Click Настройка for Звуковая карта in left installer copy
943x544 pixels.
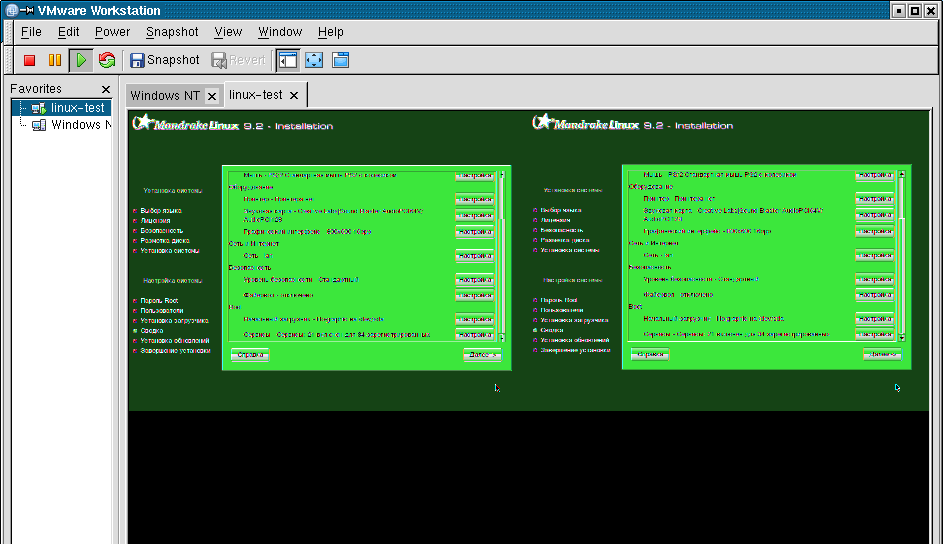click(x=475, y=215)
